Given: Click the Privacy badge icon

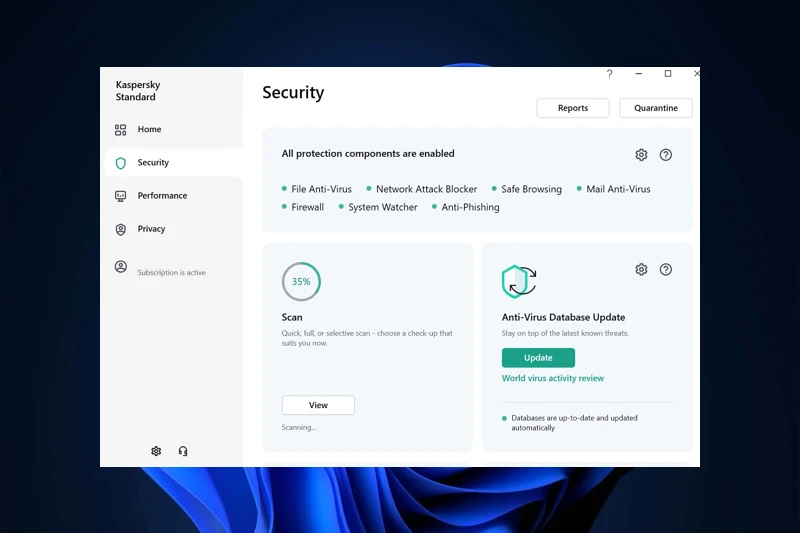Looking at the screenshot, I should 120,230.
